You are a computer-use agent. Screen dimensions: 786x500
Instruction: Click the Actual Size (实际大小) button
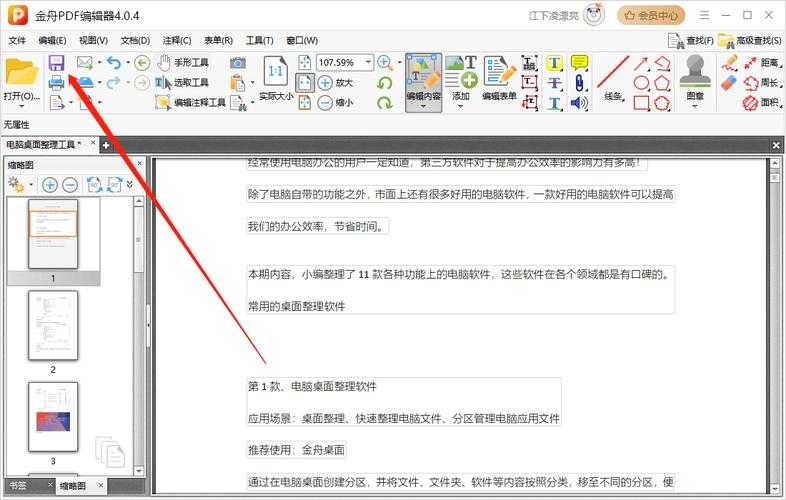[x=276, y=78]
